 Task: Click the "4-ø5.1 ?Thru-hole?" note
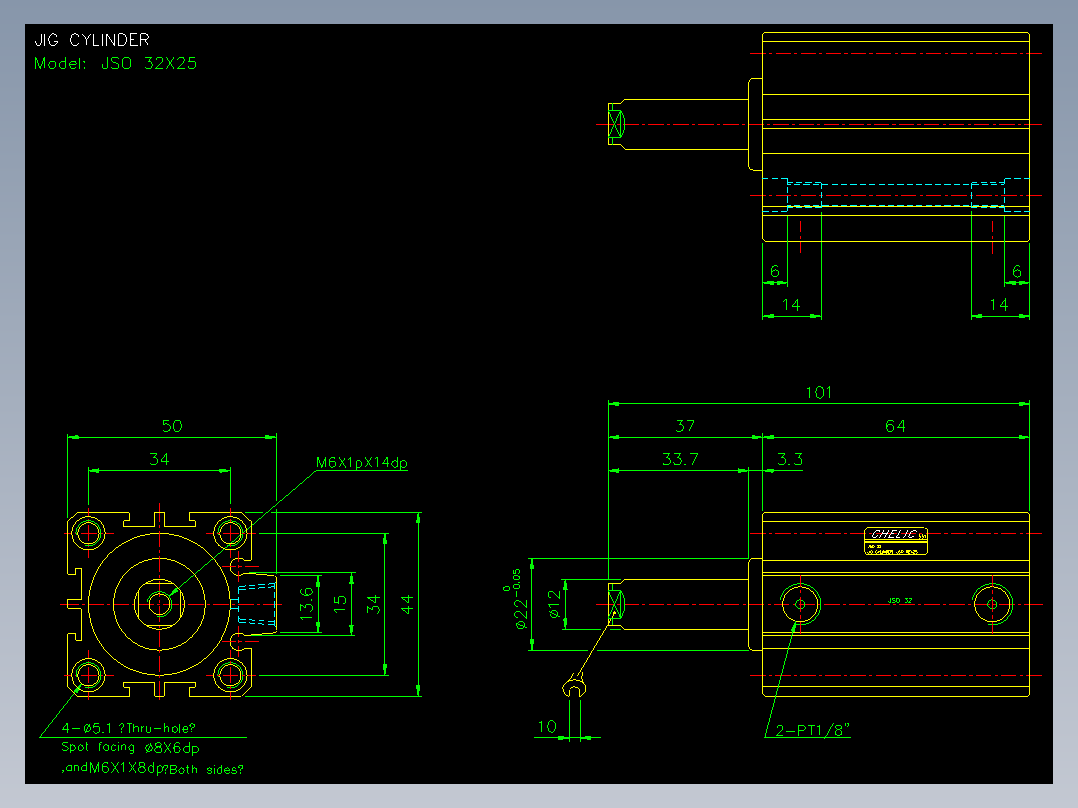point(129,728)
